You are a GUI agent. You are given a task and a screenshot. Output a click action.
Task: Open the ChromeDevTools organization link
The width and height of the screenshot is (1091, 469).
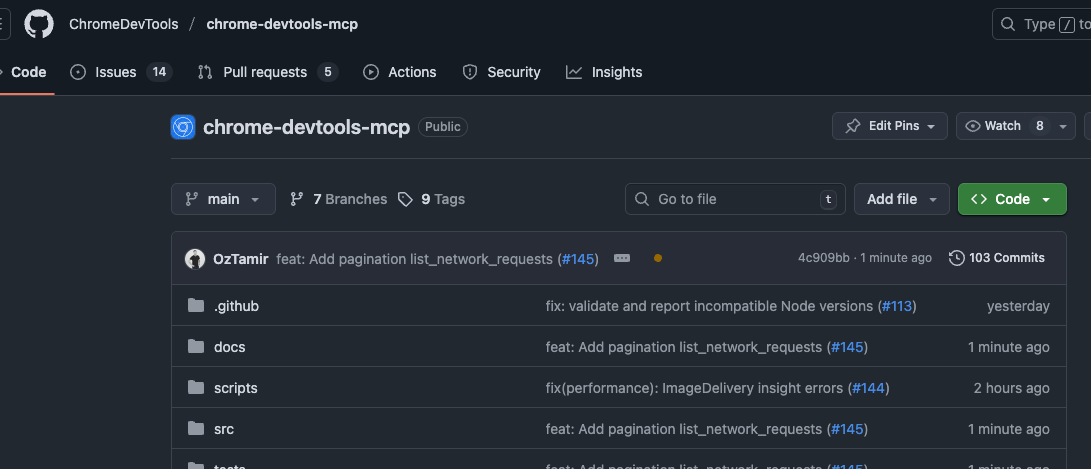(x=123, y=24)
